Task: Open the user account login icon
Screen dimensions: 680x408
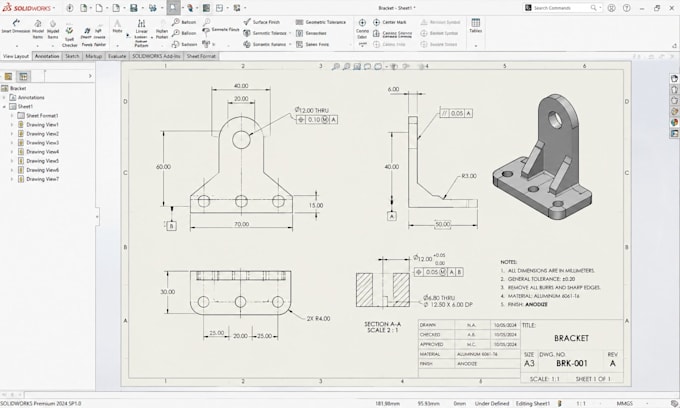Action: [x=611, y=8]
